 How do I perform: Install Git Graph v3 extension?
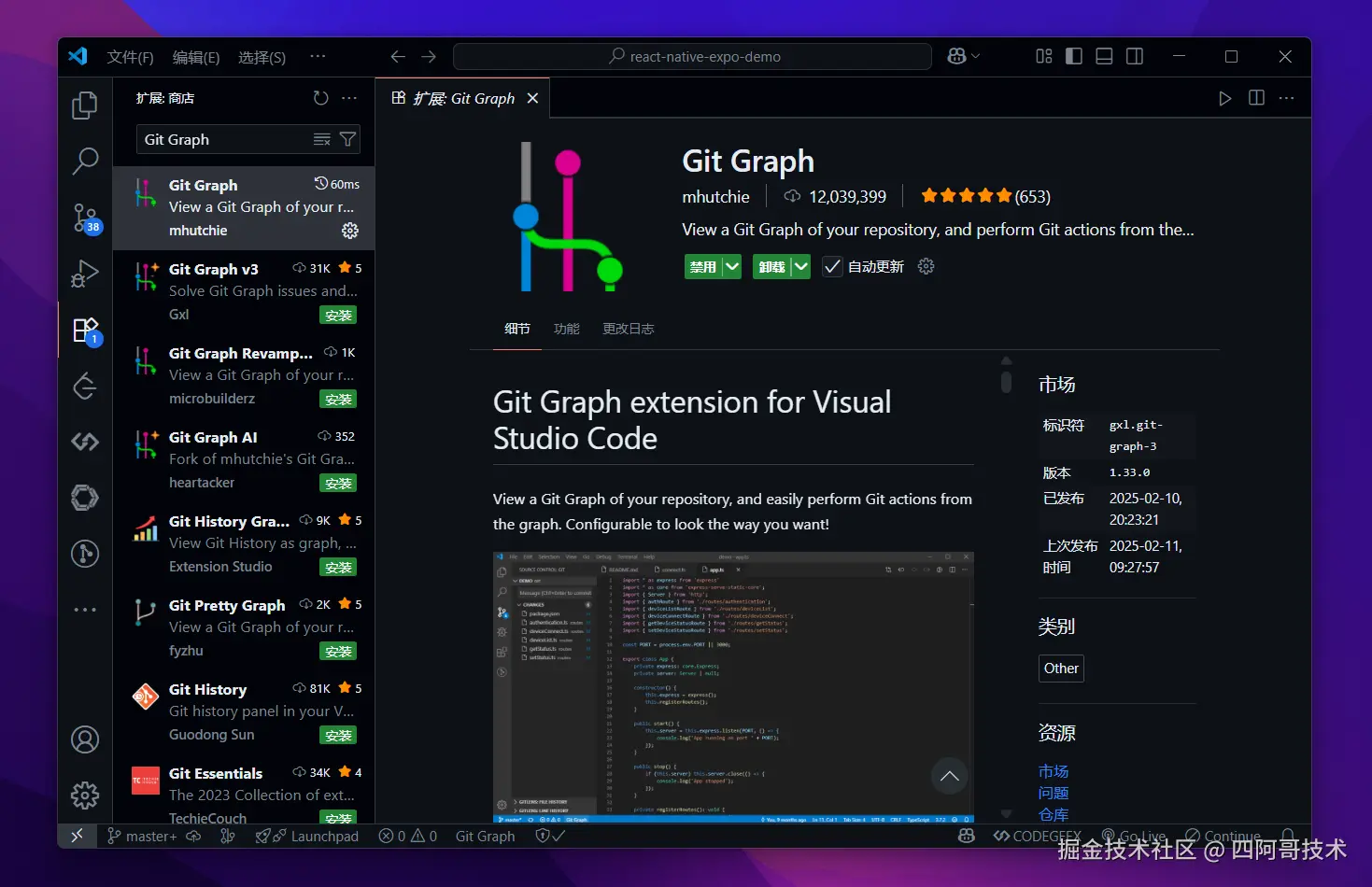[338, 316]
